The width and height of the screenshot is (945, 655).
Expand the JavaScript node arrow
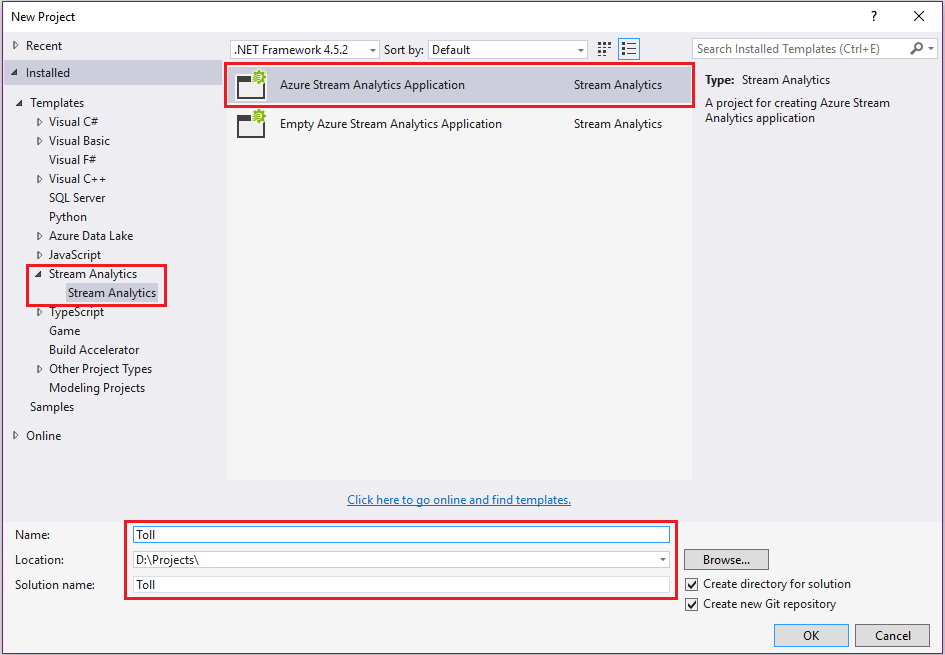click(x=40, y=255)
